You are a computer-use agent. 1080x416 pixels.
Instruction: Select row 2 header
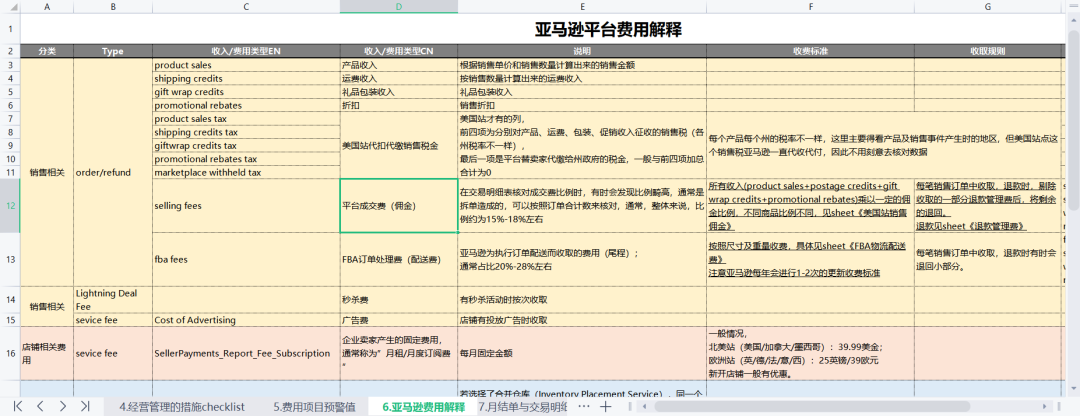[x=10, y=52]
